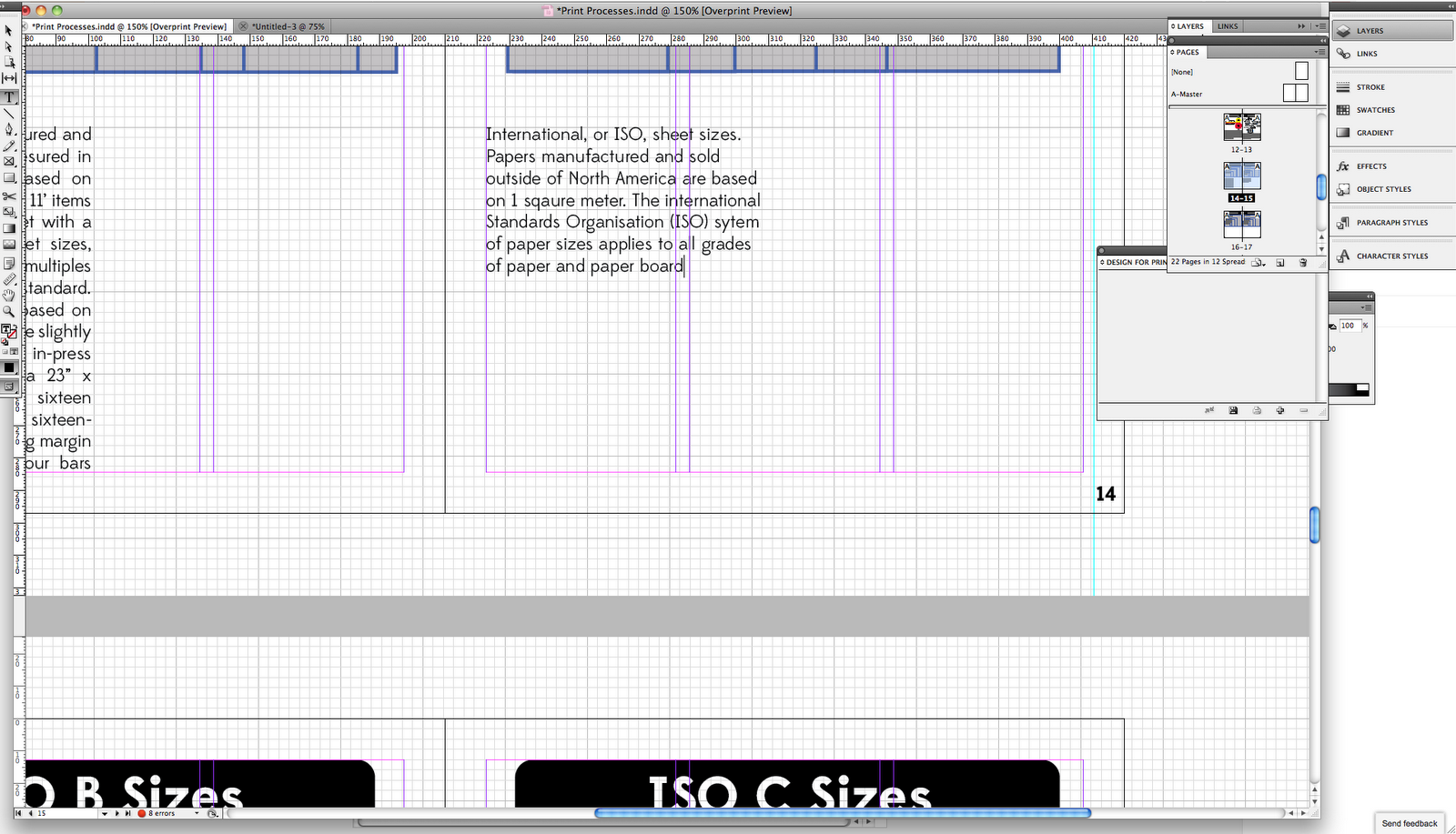The width and height of the screenshot is (1456, 834).
Task: Switch to the Untitled-3 document tab
Action: click(287, 25)
